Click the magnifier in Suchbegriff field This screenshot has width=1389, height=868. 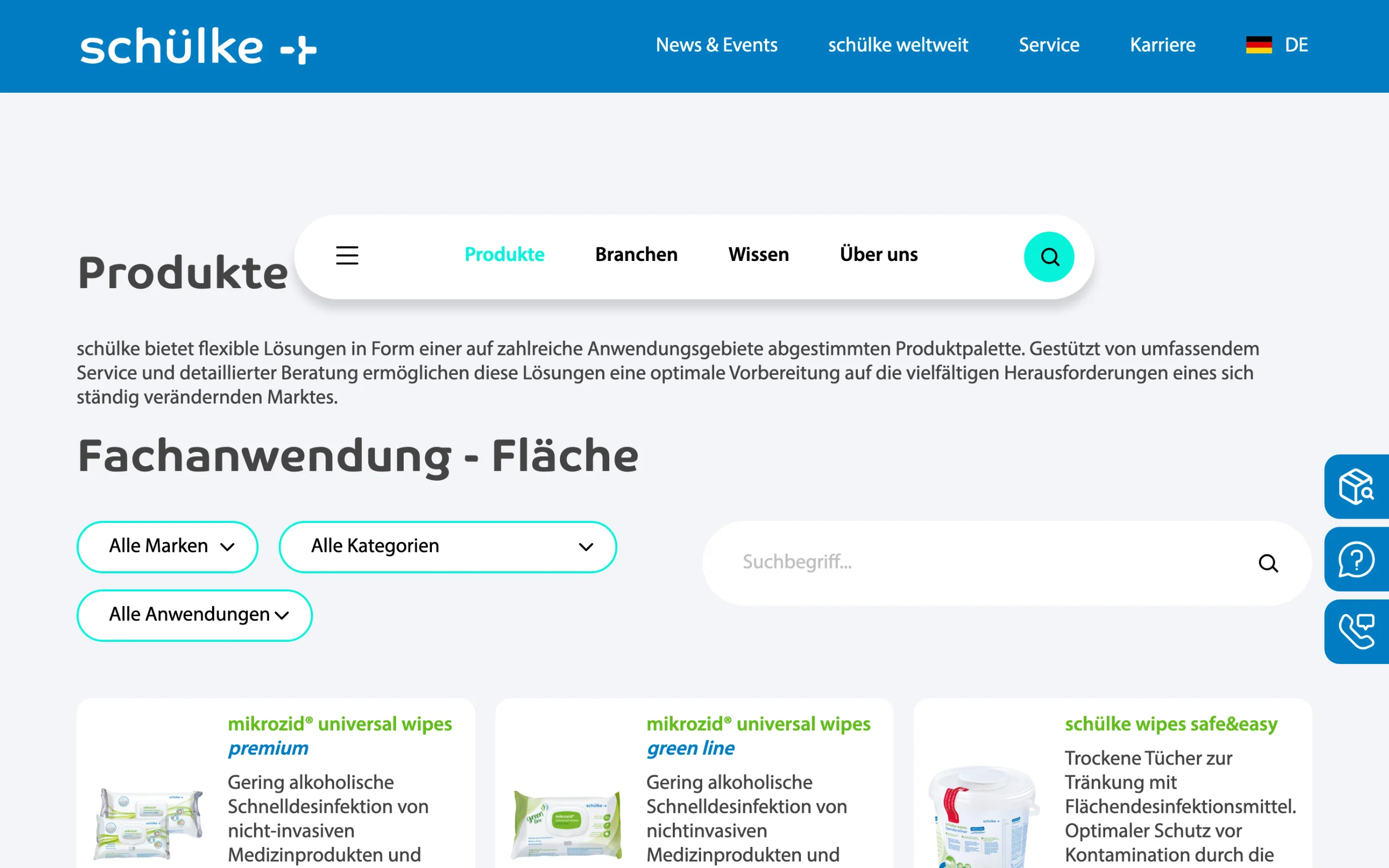coord(1268,563)
